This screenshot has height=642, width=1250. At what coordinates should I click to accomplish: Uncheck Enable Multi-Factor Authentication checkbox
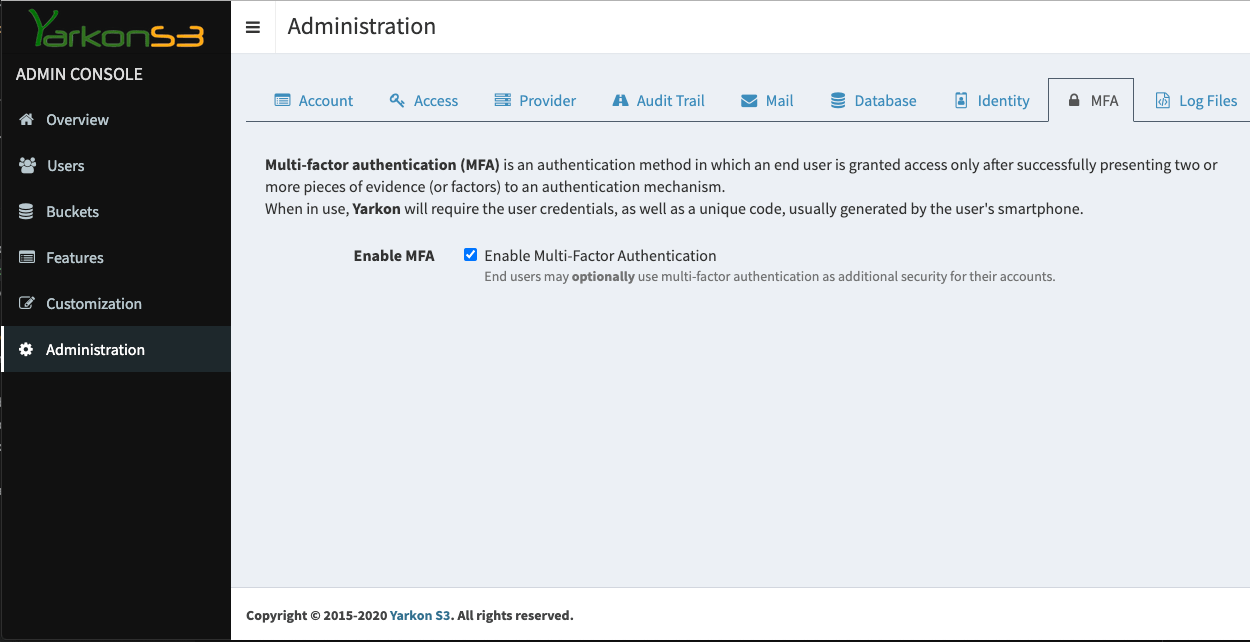(x=471, y=255)
